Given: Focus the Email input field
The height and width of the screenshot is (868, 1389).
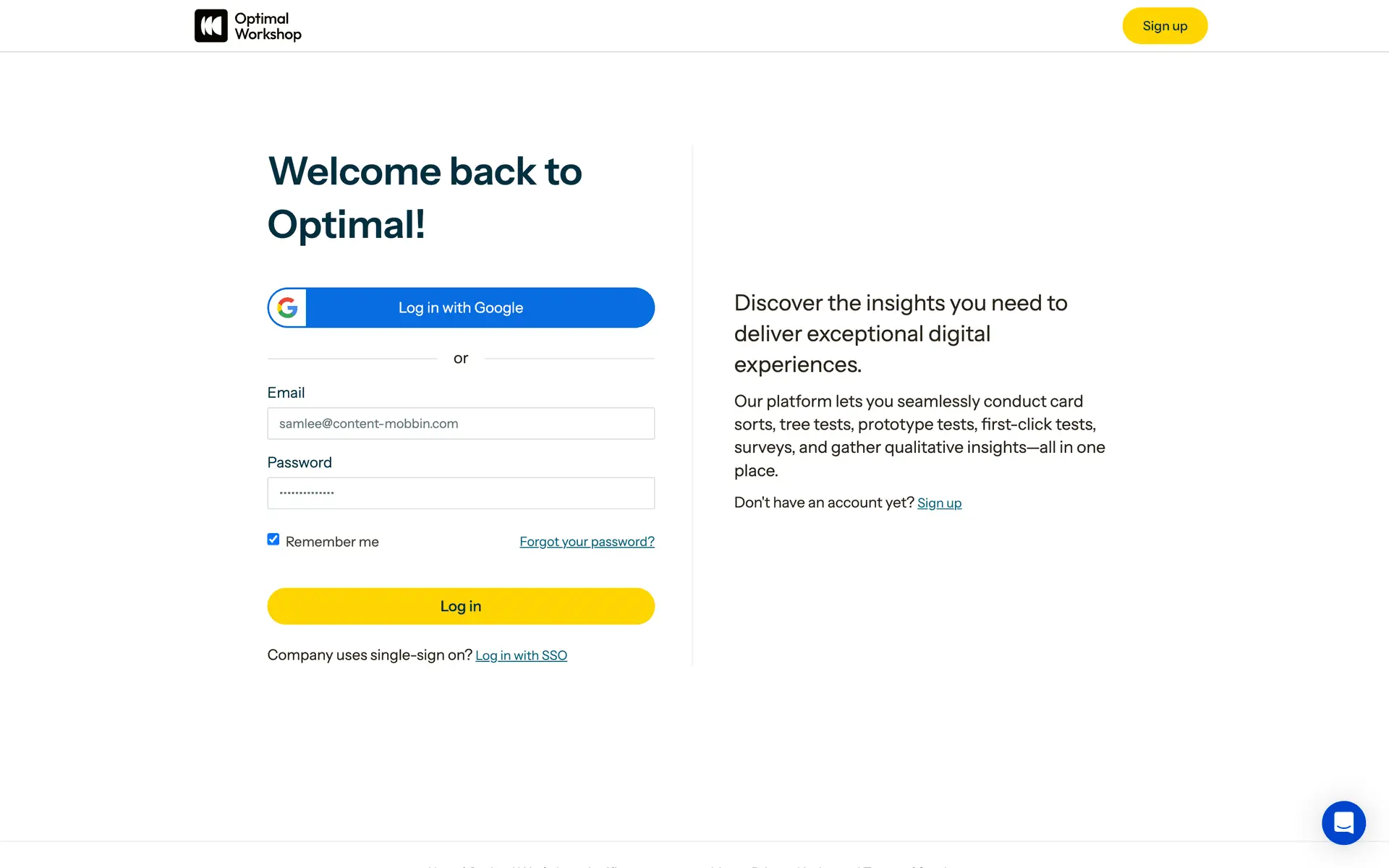Looking at the screenshot, I should tap(461, 424).
